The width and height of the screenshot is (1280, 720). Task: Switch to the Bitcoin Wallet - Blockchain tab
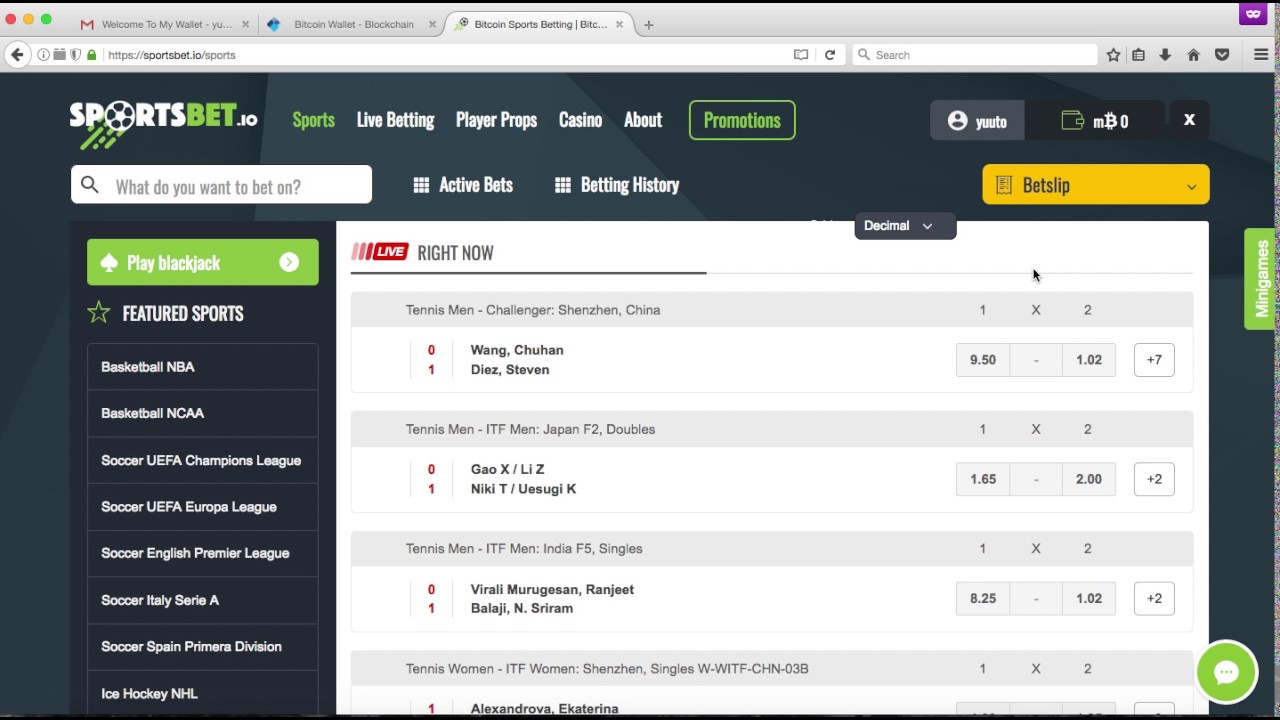point(351,25)
